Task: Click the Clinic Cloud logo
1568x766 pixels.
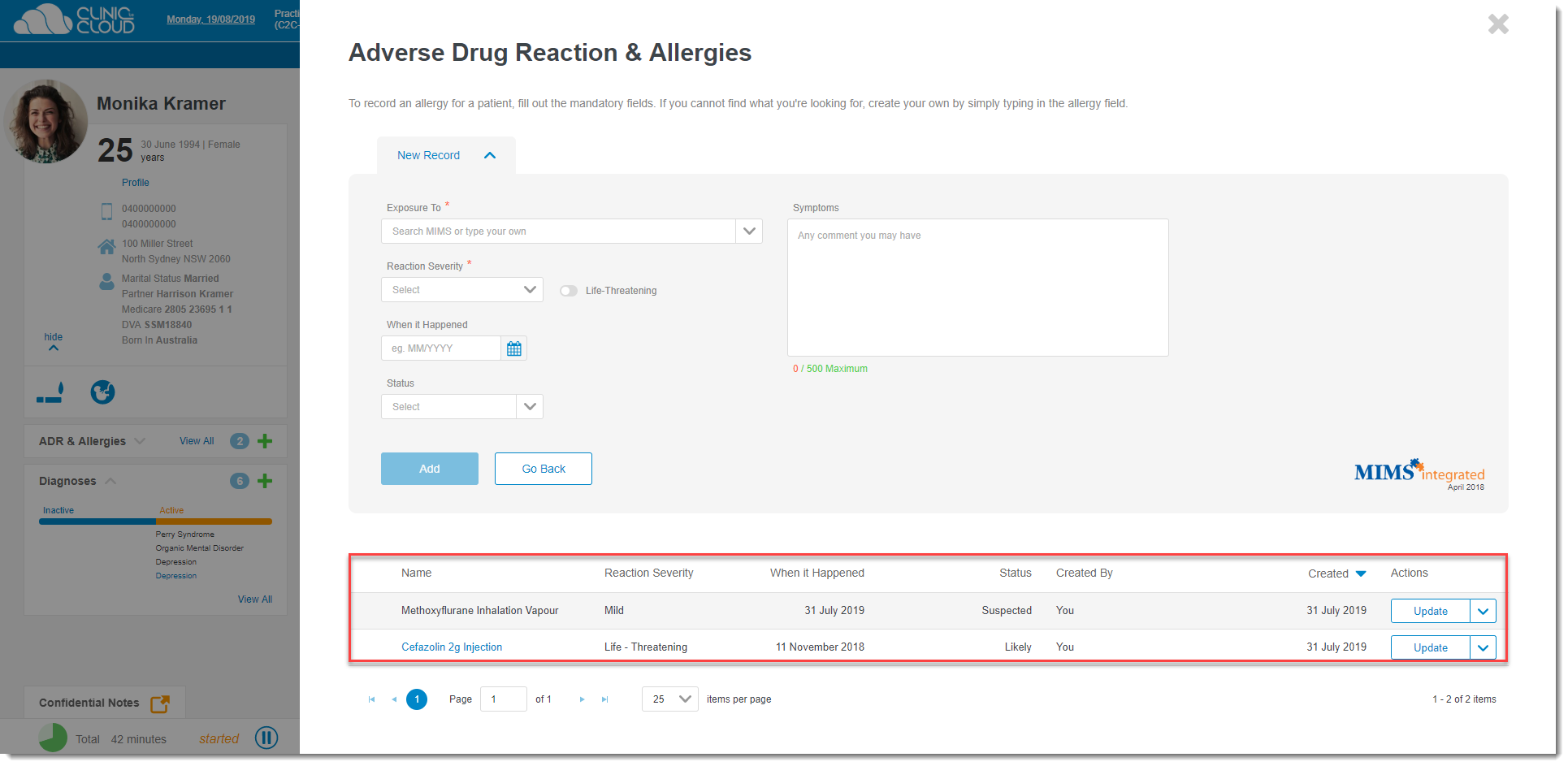Action: coord(74,19)
